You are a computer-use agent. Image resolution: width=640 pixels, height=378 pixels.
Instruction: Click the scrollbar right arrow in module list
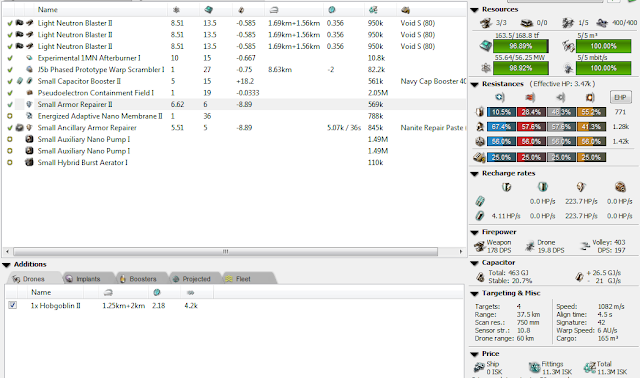coord(460,251)
